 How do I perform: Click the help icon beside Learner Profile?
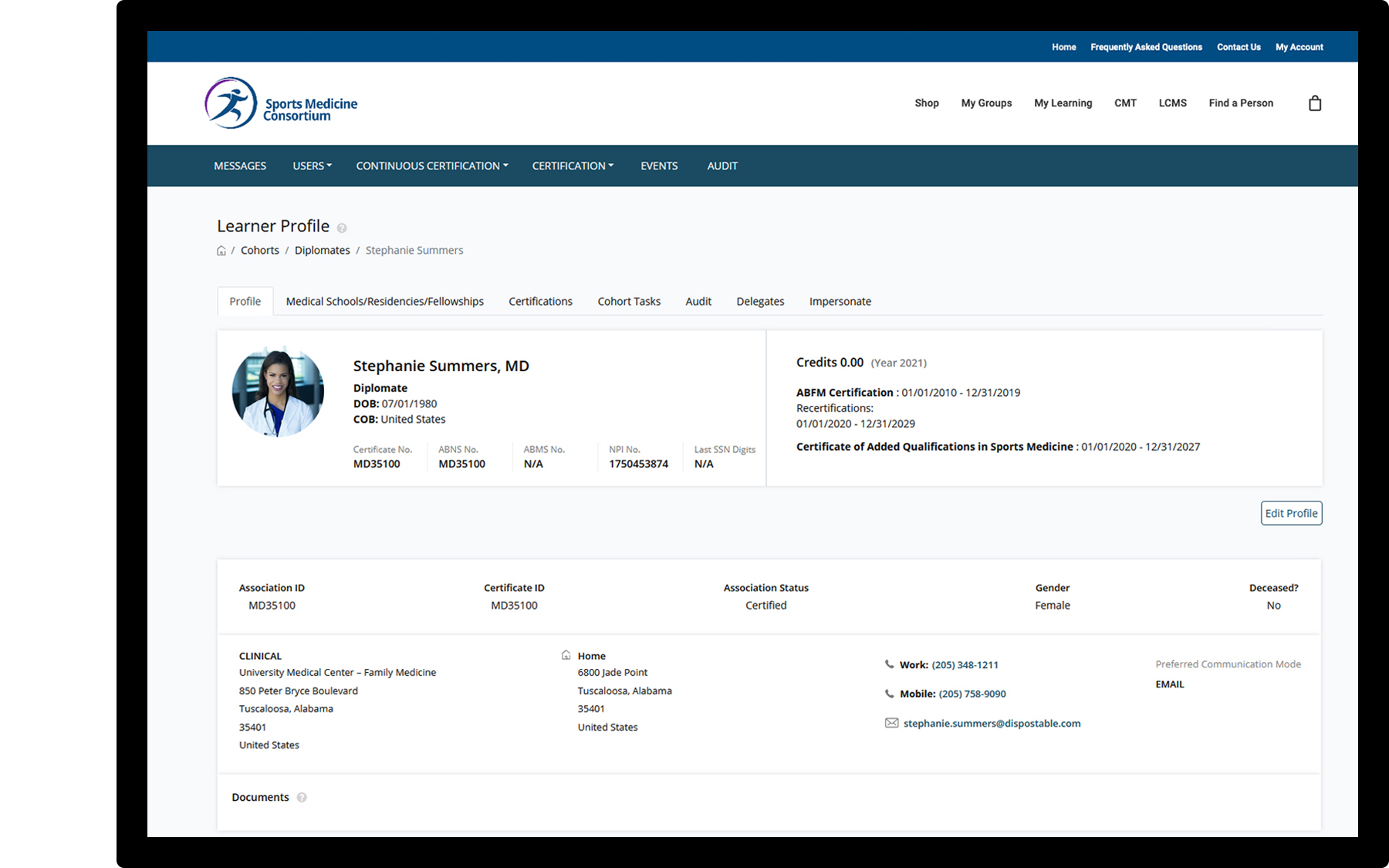[x=342, y=228]
